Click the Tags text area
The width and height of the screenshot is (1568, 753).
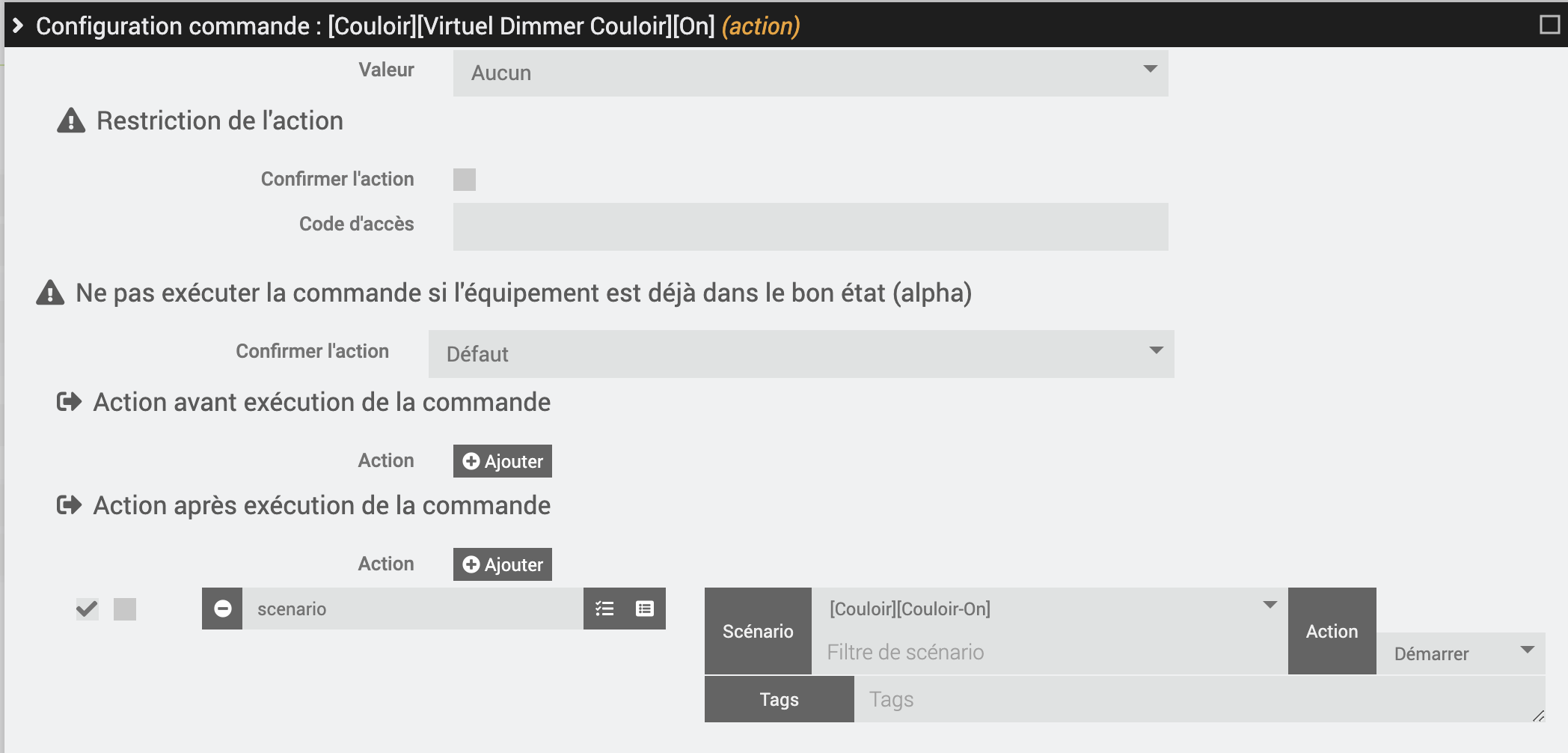coord(1199,699)
